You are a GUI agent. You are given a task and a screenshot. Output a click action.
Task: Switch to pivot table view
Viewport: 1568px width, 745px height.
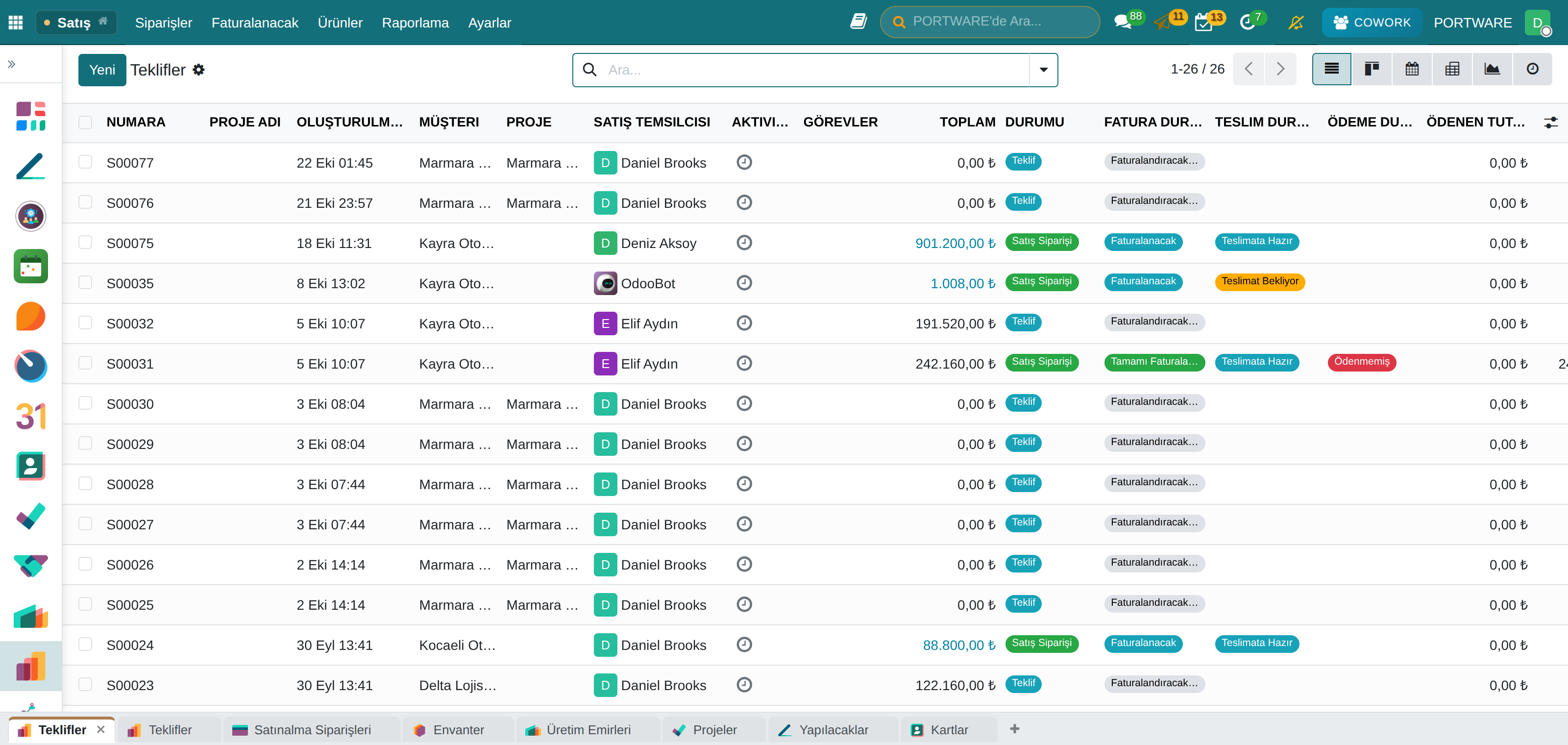pyautogui.click(x=1452, y=70)
